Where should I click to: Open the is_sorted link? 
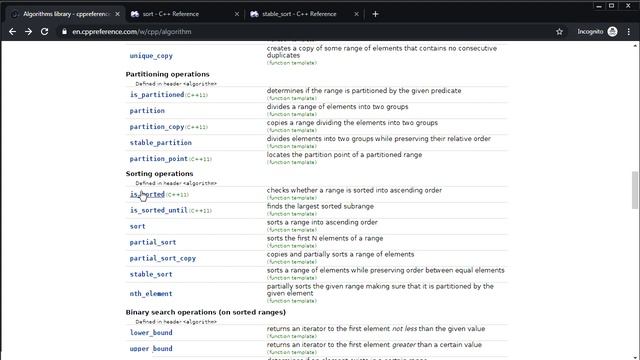click(x=147, y=194)
